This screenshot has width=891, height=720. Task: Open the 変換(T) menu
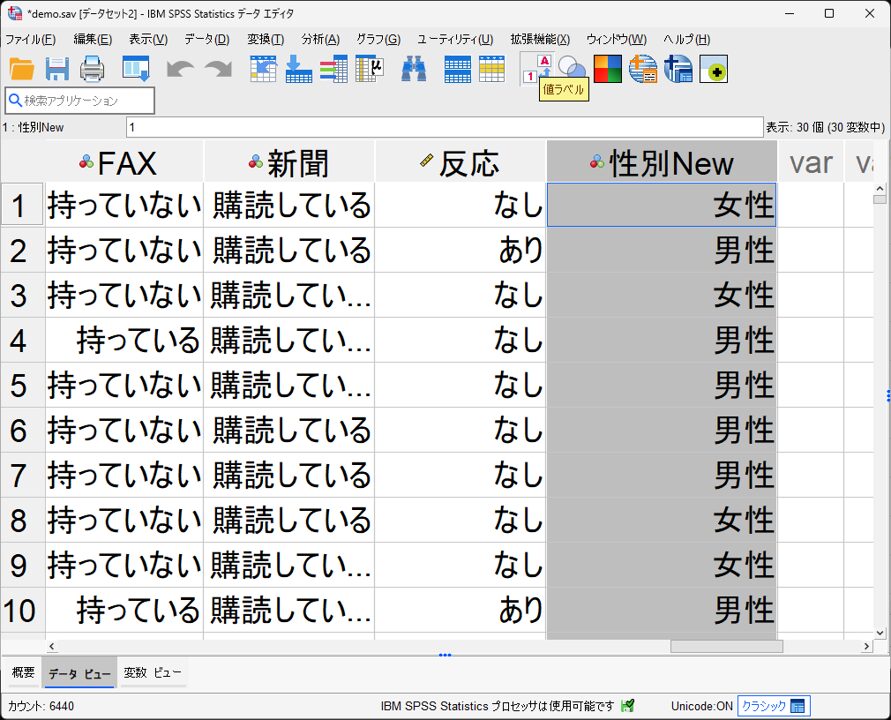pos(265,39)
